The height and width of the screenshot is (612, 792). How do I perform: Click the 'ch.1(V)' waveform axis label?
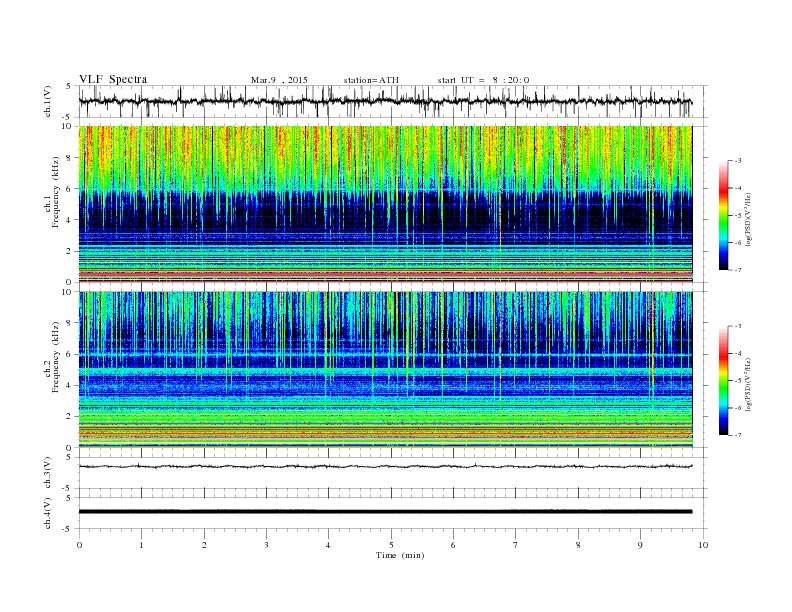(48, 101)
